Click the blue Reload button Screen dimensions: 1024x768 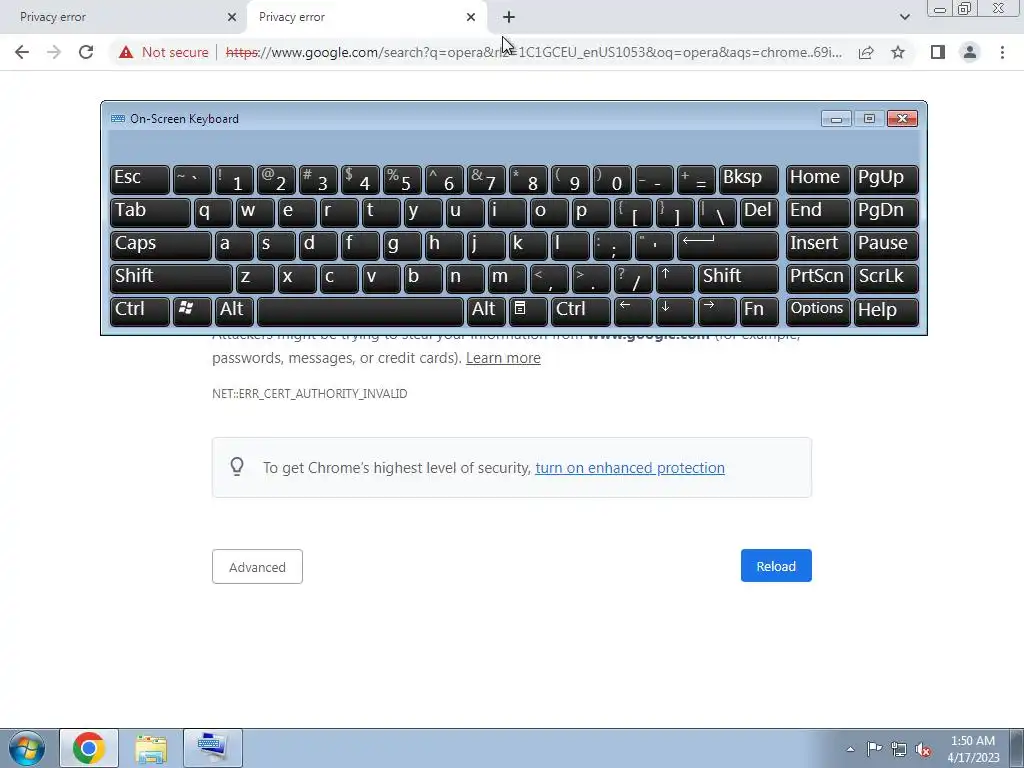pyautogui.click(x=776, y=566)
